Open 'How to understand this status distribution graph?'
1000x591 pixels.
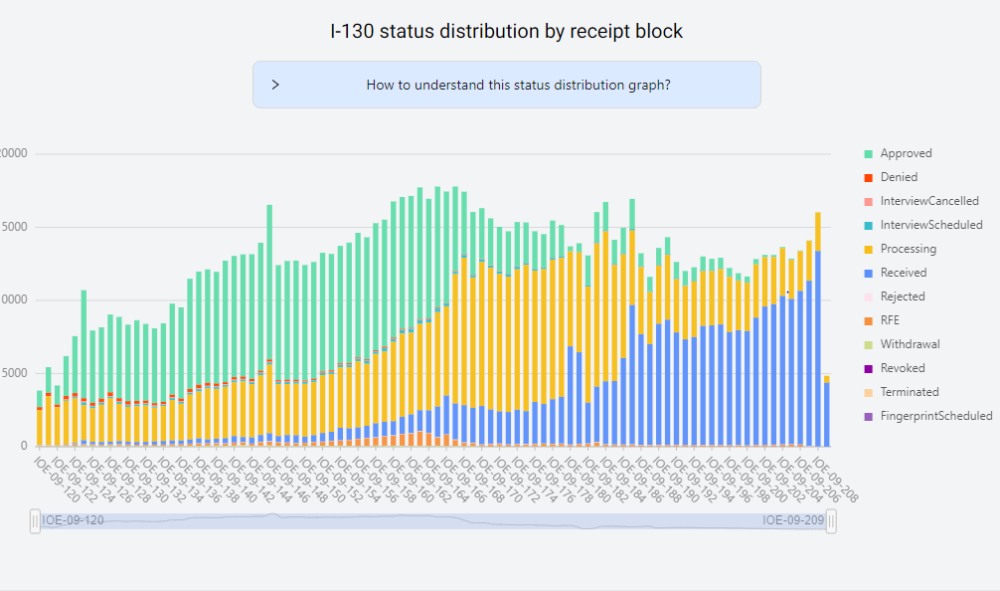518,85
